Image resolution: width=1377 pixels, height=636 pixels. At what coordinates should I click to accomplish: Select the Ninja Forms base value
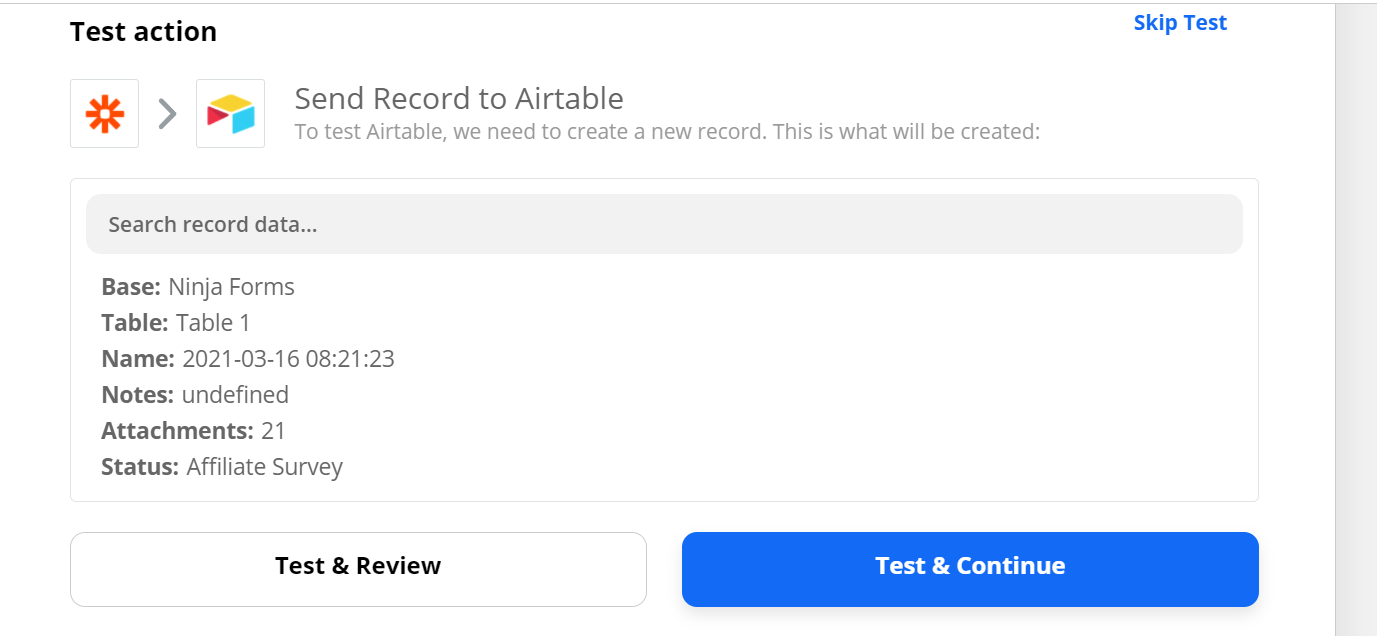[x=231, y=287]
